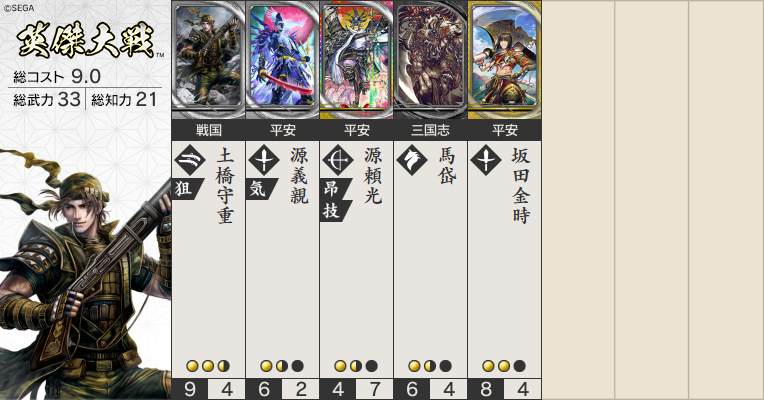
Task: Click the cavalry horse icon beside 馬岱
Action: (x=412, y=160)
